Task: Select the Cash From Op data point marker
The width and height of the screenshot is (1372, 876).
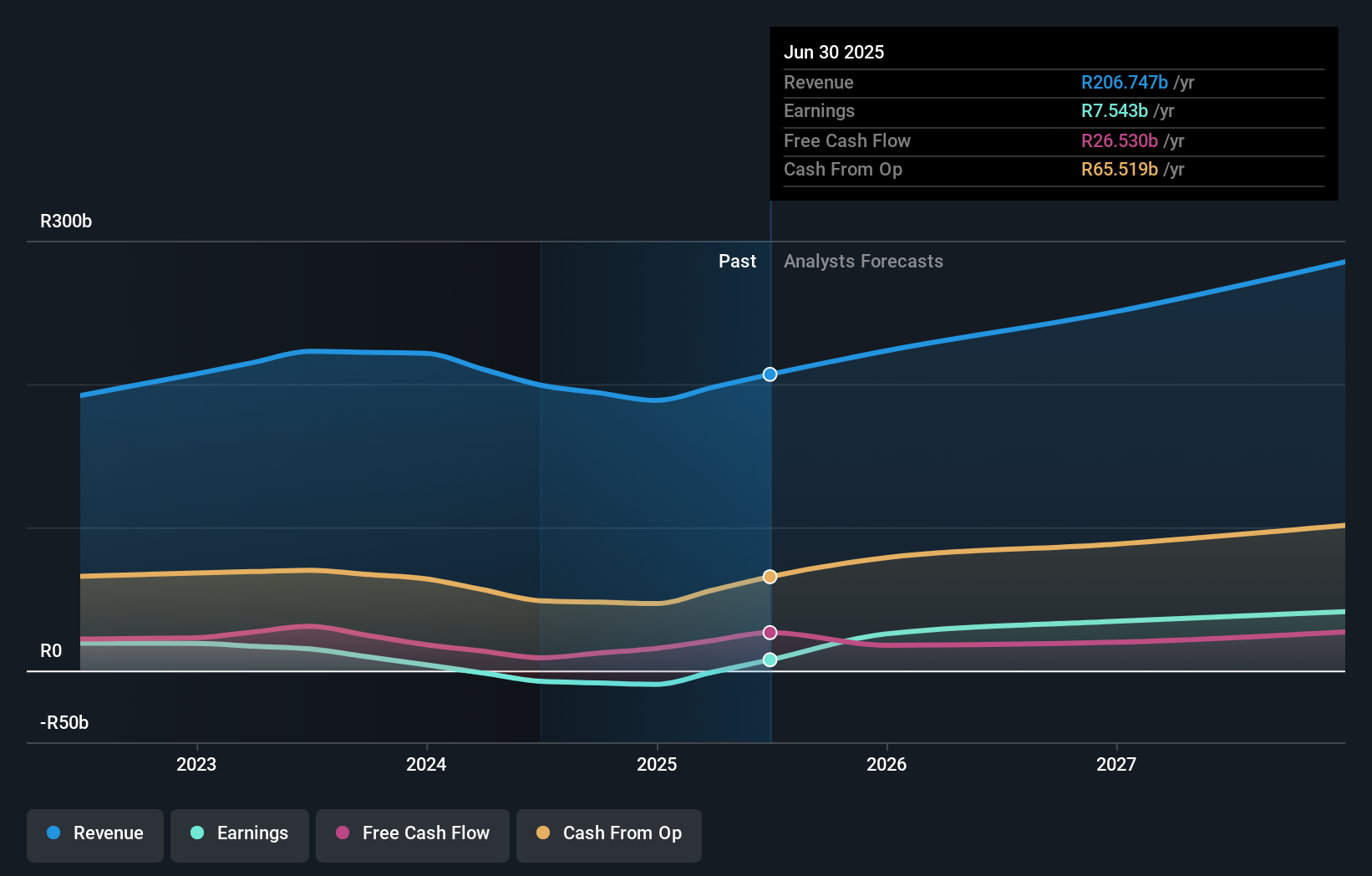Action: click(770, 577)
